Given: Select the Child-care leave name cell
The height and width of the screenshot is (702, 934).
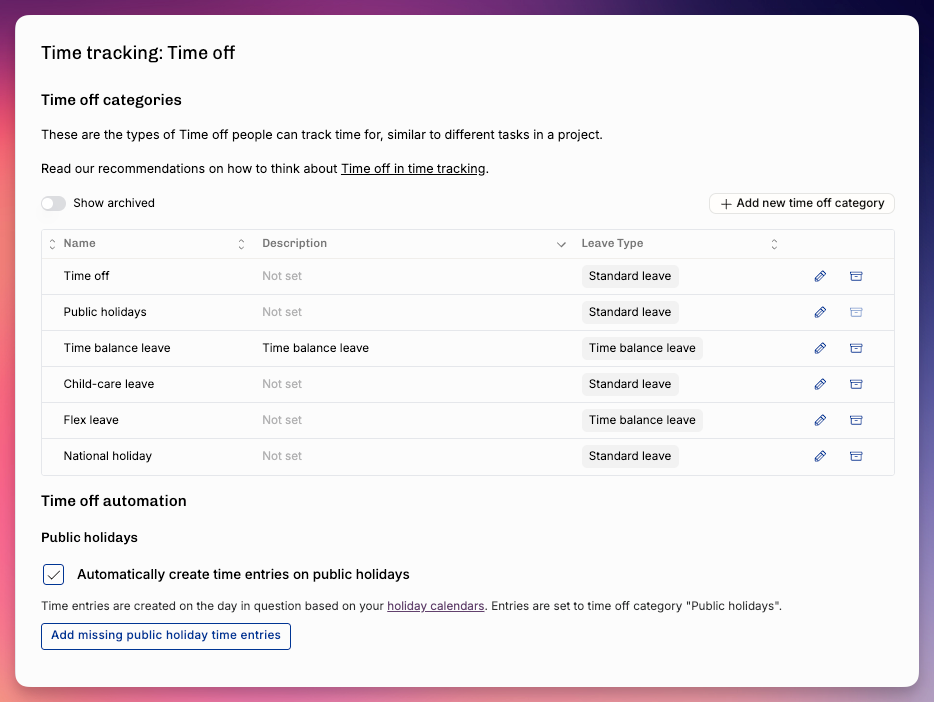Looking at the screenshot, I should click(109, 384).
